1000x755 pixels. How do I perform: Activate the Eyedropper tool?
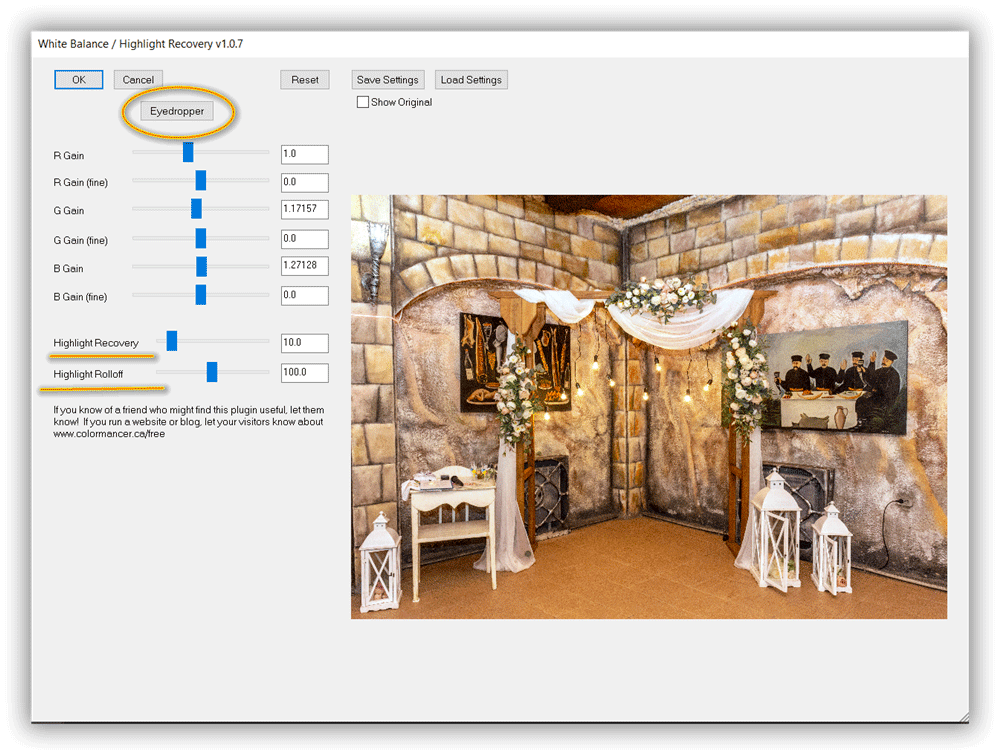(176, 111)
